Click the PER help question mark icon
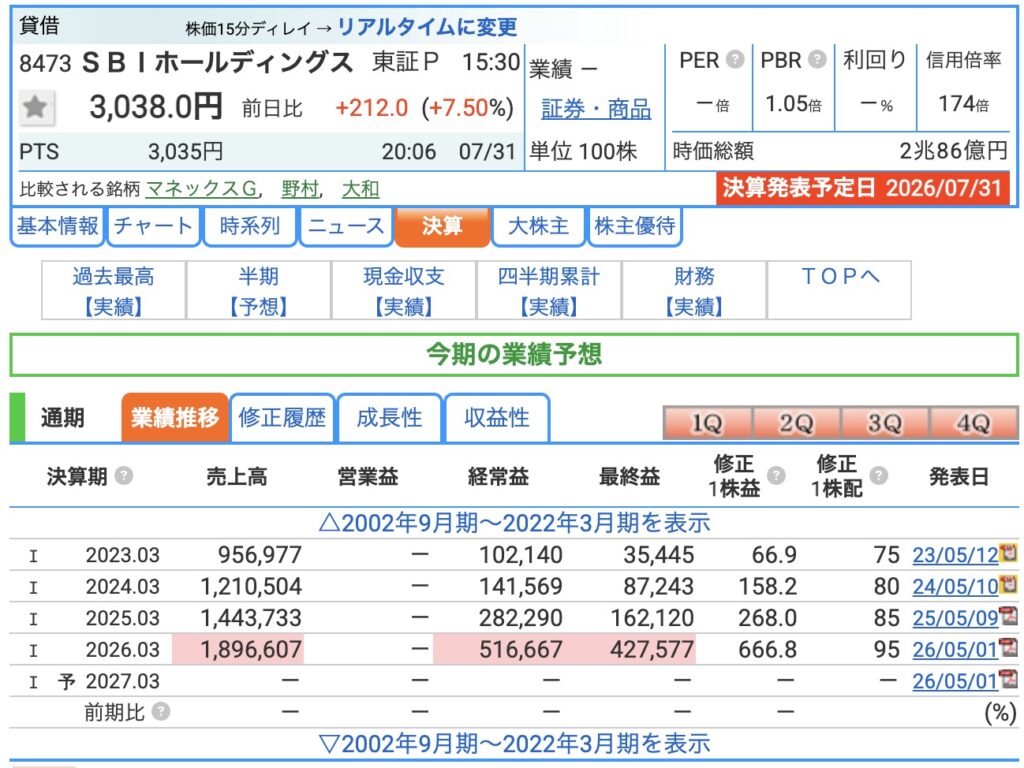This screenshot has height=768, width=1024. pos(735,60)
